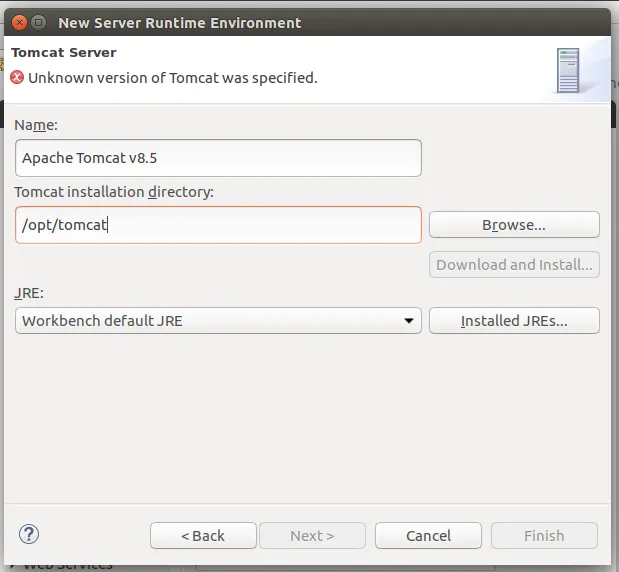Click the Browse... button
The width and height of the screenshot is (619, 572).
(x=514, y=225)
